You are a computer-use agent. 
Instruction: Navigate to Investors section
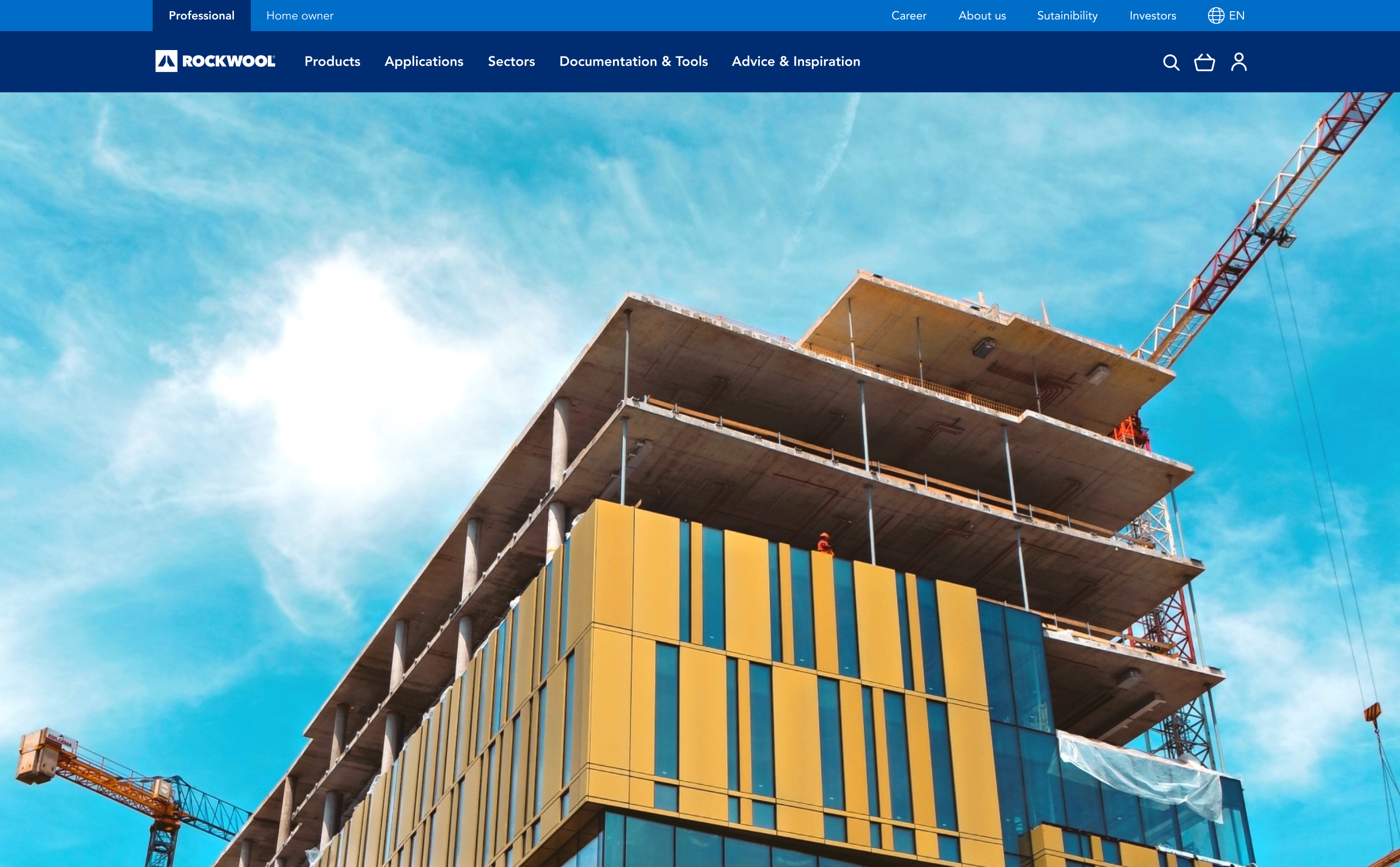click(1153, 15)
